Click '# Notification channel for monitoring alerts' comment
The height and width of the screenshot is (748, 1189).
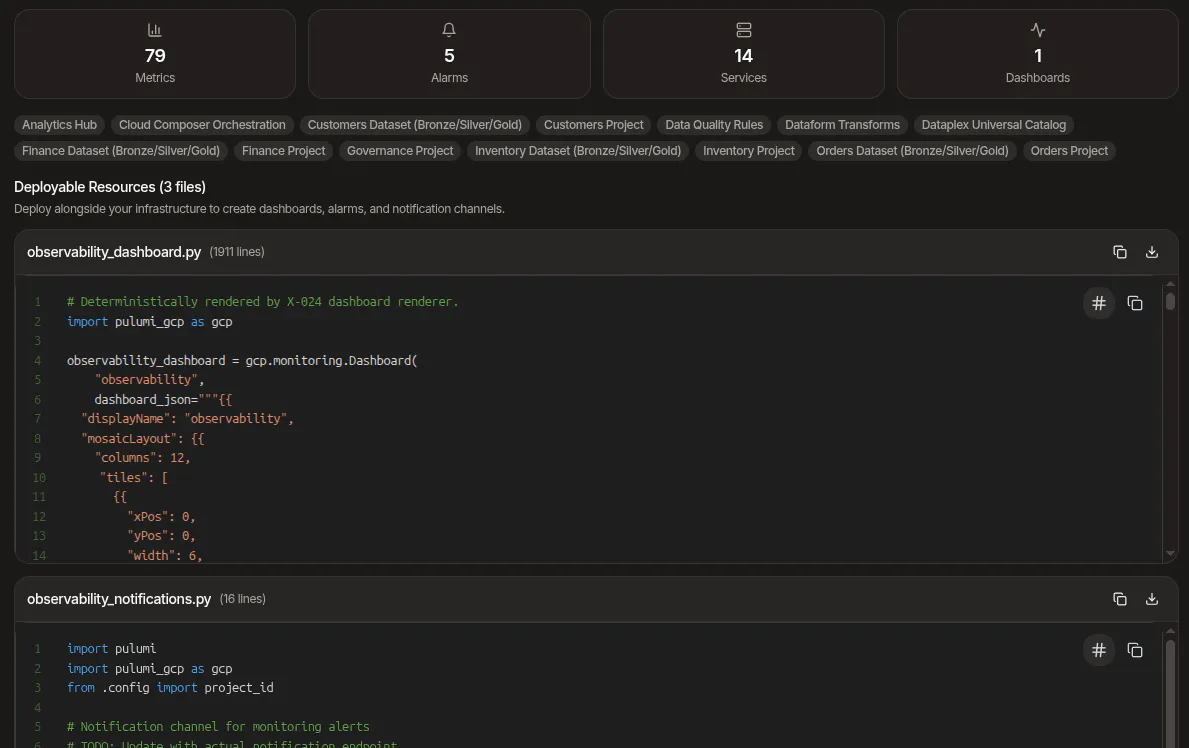click(218, 727)
